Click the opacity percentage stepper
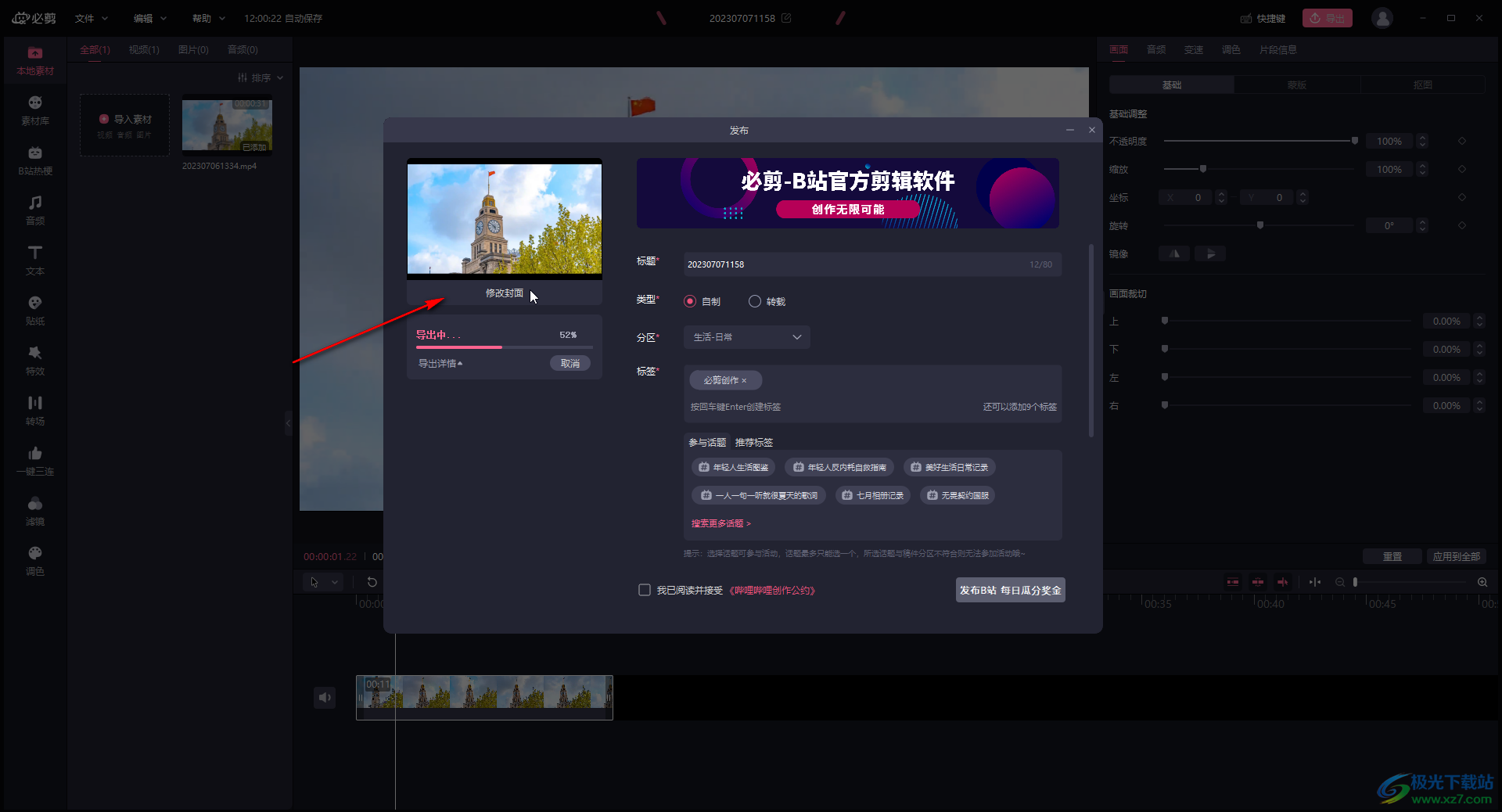 pyautogui.click(x=1423, y=141)
